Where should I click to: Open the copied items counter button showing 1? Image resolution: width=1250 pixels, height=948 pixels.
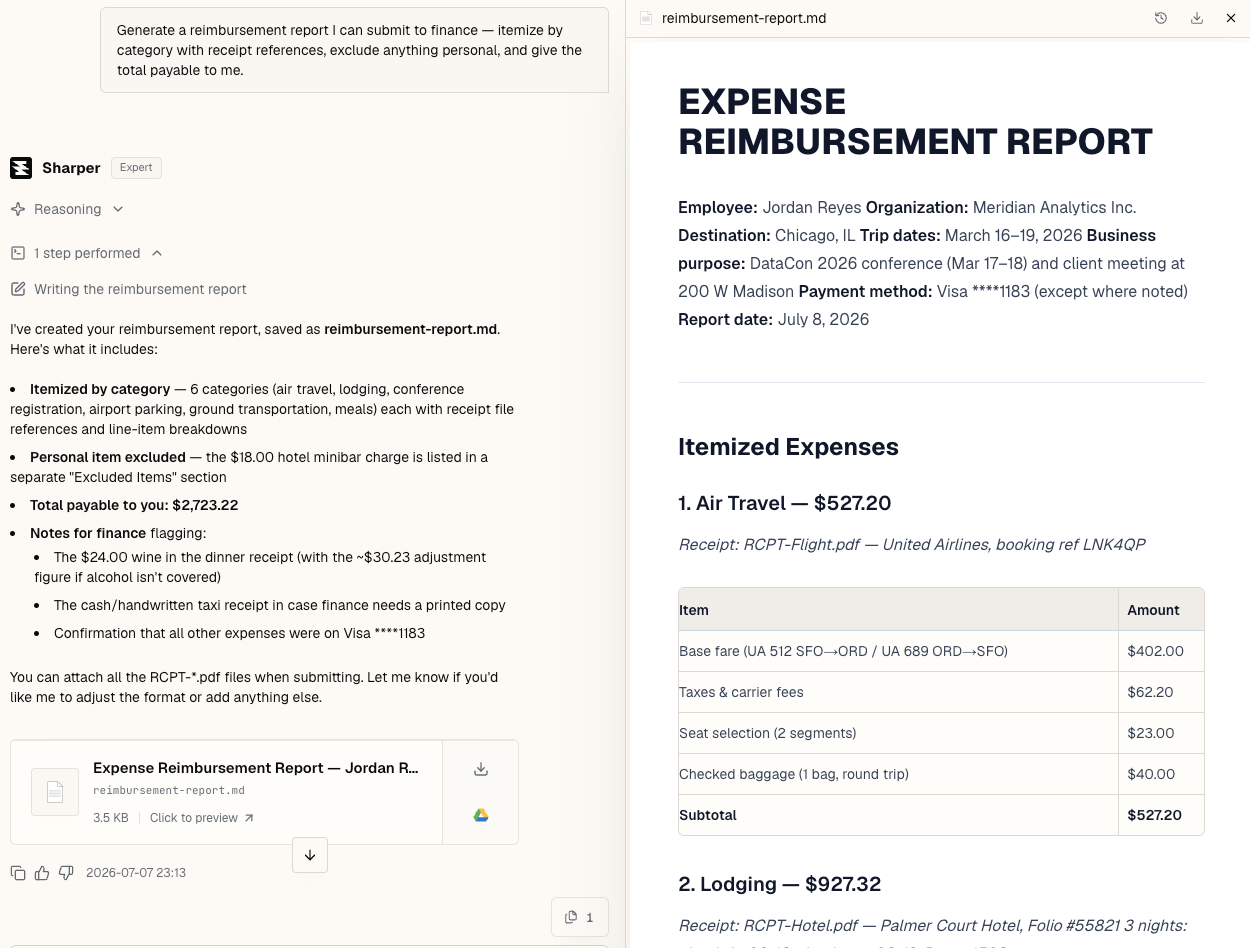[x=580, y=917]
